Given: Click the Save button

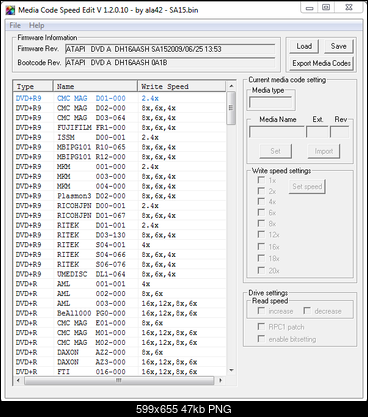Looking at the screenshot, I should 338,46.
